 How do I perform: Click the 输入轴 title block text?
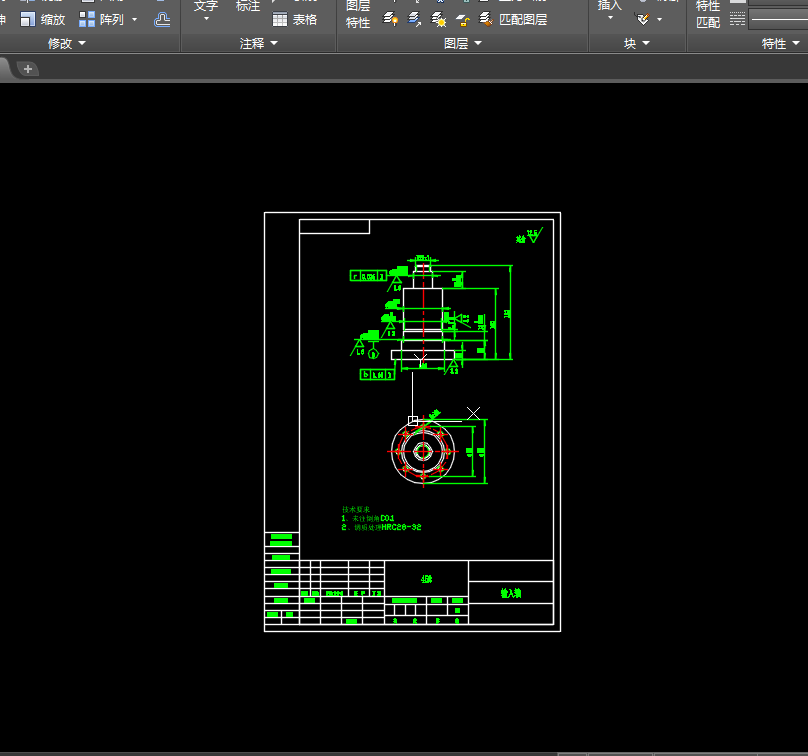pos(511,593)
